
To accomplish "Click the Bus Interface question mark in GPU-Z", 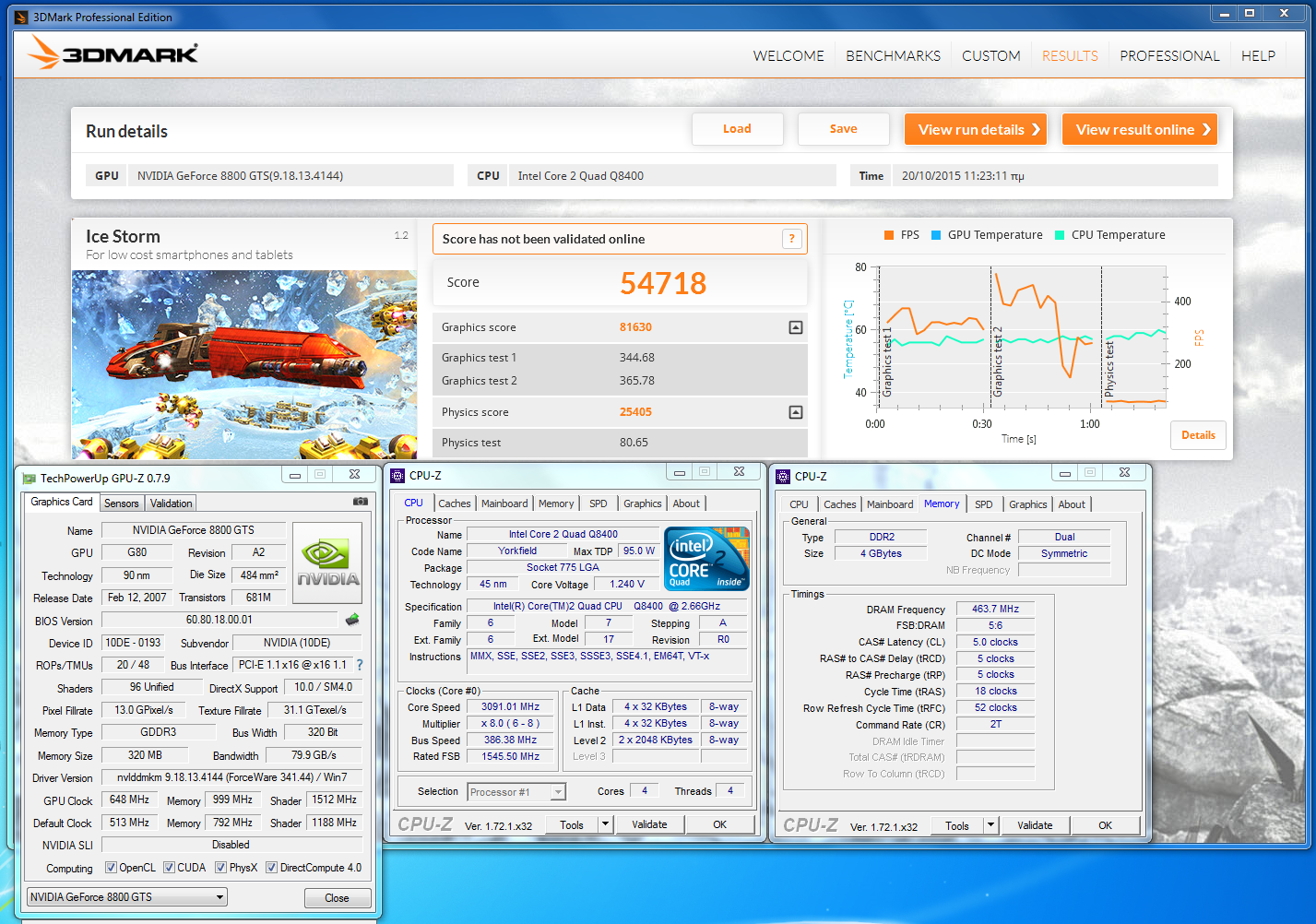I will click(x=360, y=665).
